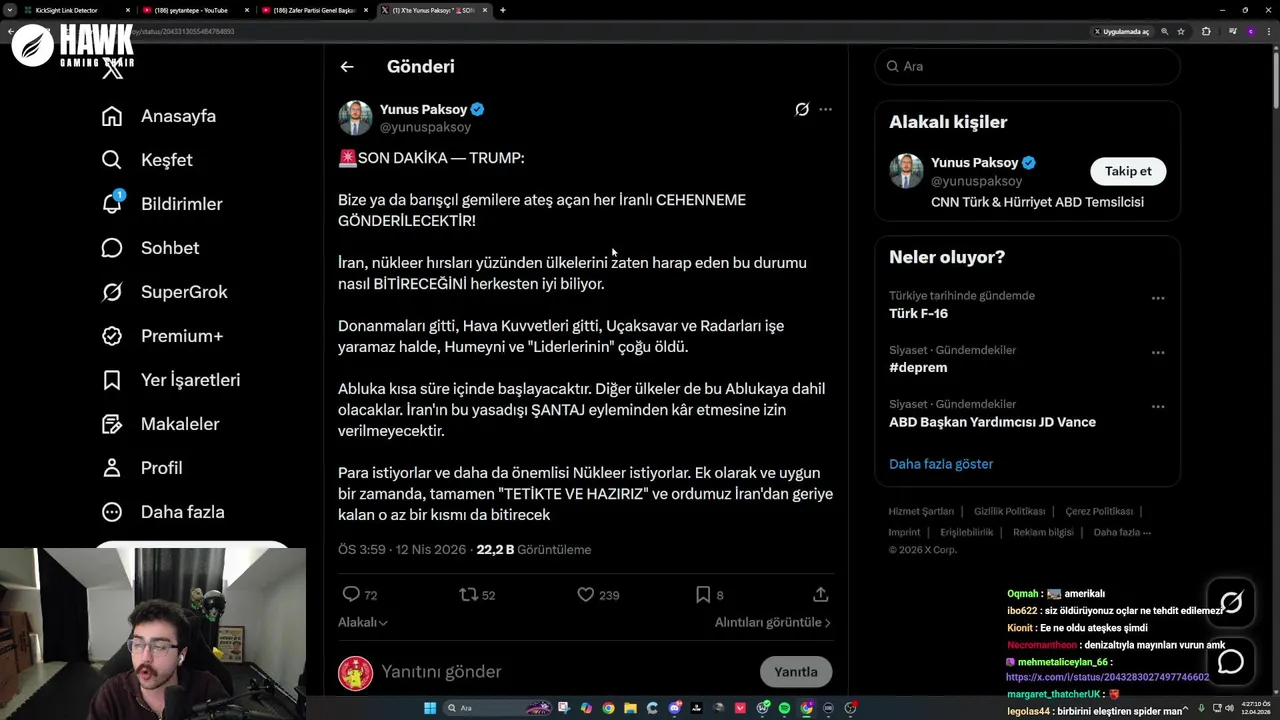Click the repost icon with 52 reposts
The width and height of the screenshot is (1280, 720).
click(x=468, y=594)
